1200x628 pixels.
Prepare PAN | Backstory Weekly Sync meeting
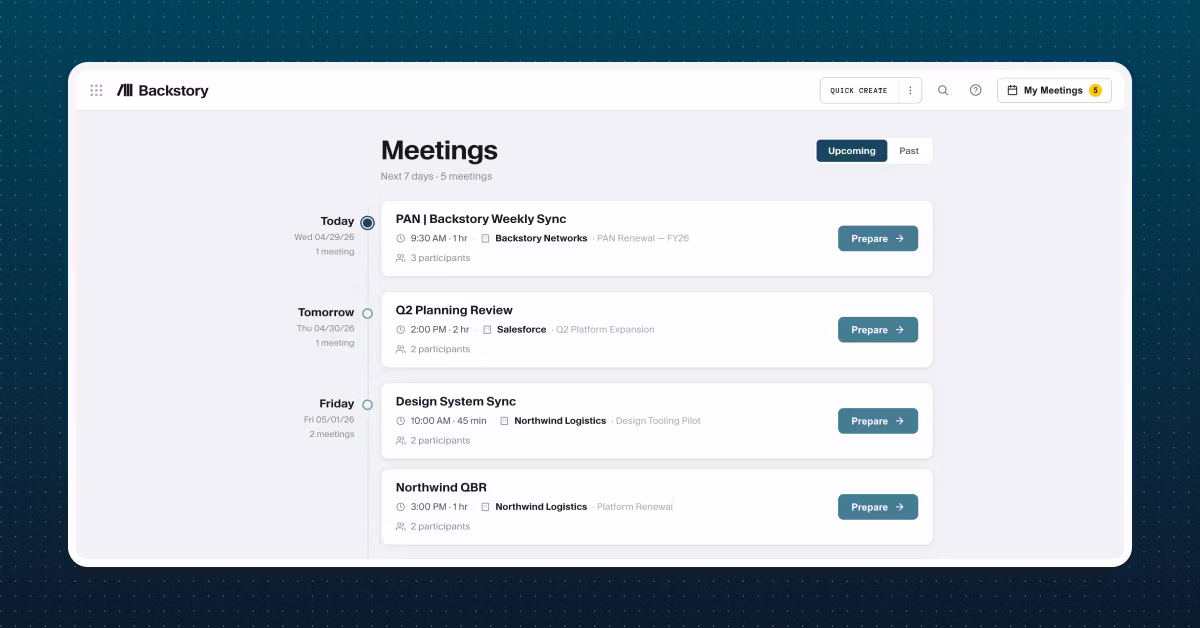click(x=878, y=239)
